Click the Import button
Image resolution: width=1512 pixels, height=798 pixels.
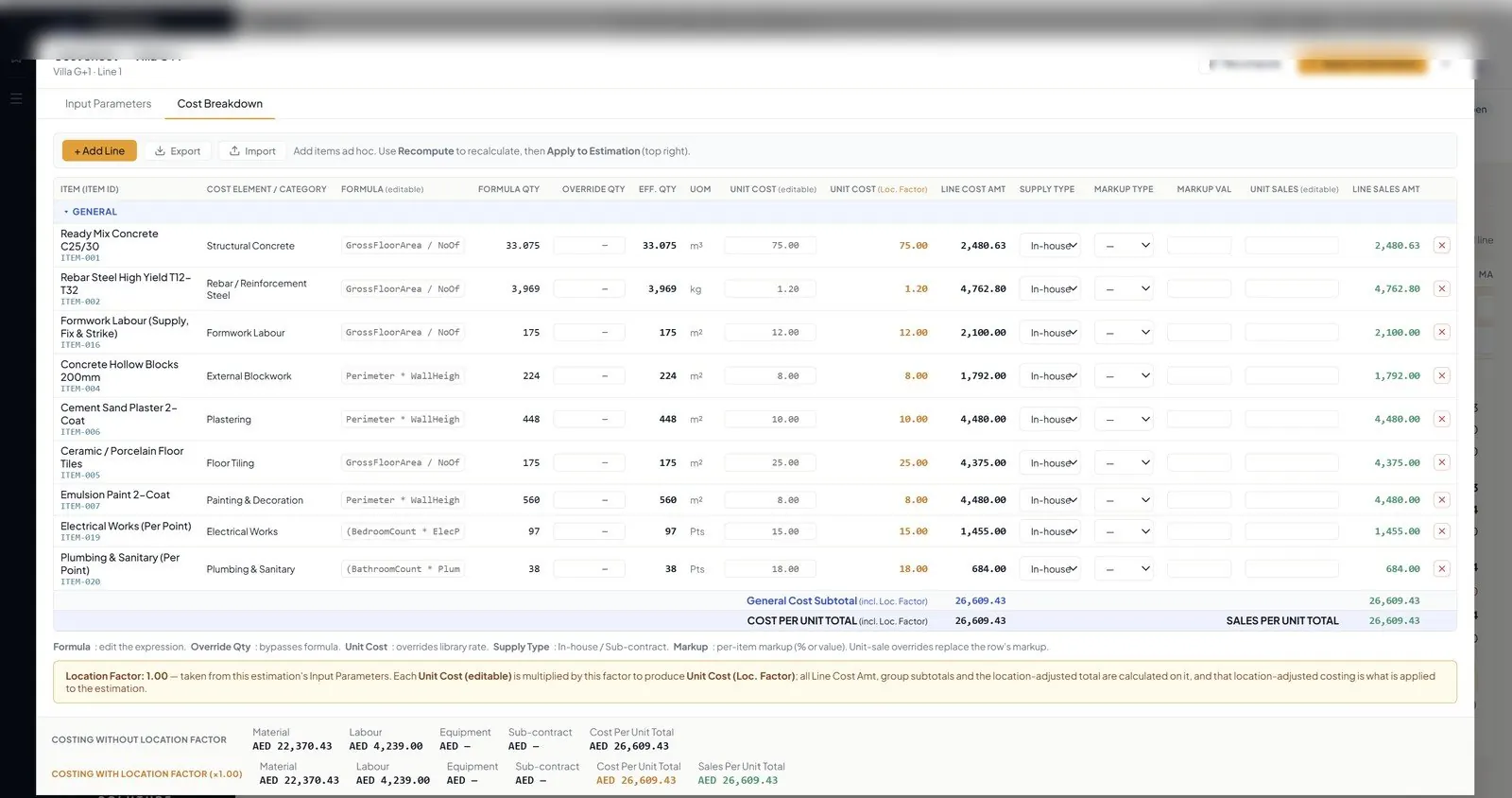pyautogui.click(x=252, y=150)
